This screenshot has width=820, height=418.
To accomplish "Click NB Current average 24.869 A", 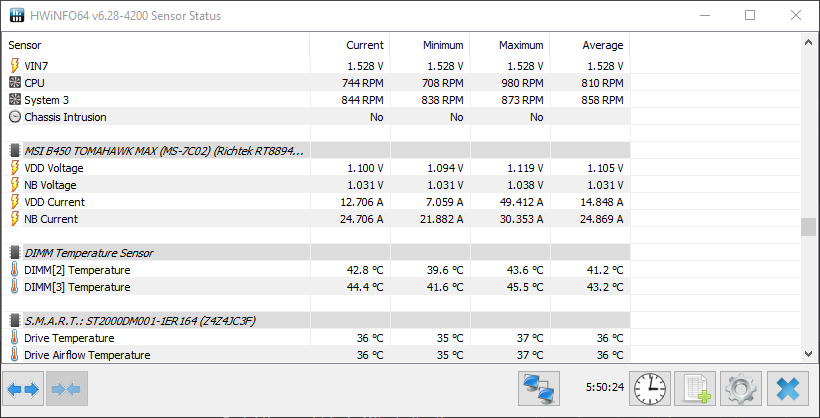I will tap(601, 219).
